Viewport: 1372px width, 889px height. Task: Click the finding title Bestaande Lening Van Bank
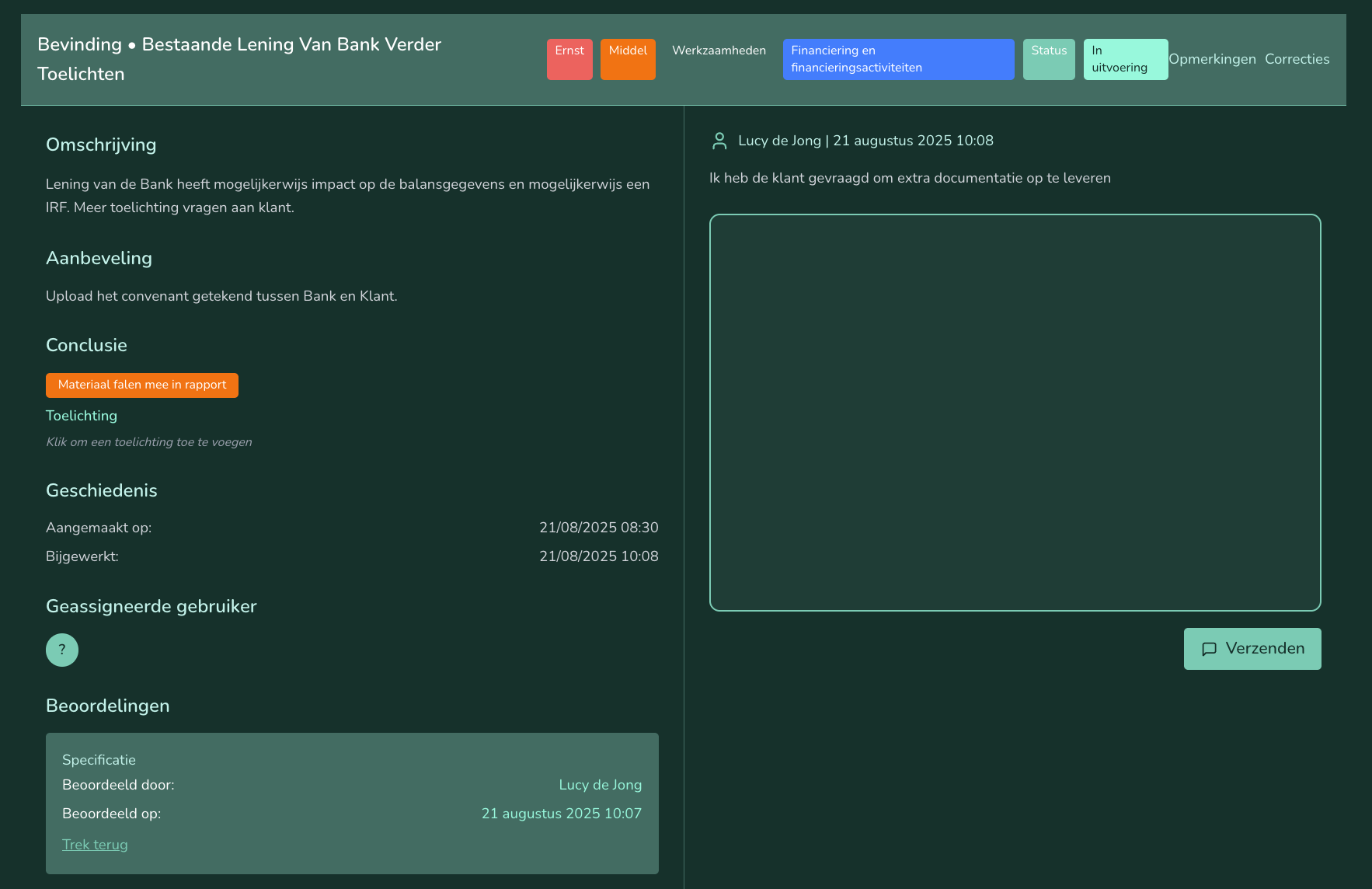click(239, 59)
